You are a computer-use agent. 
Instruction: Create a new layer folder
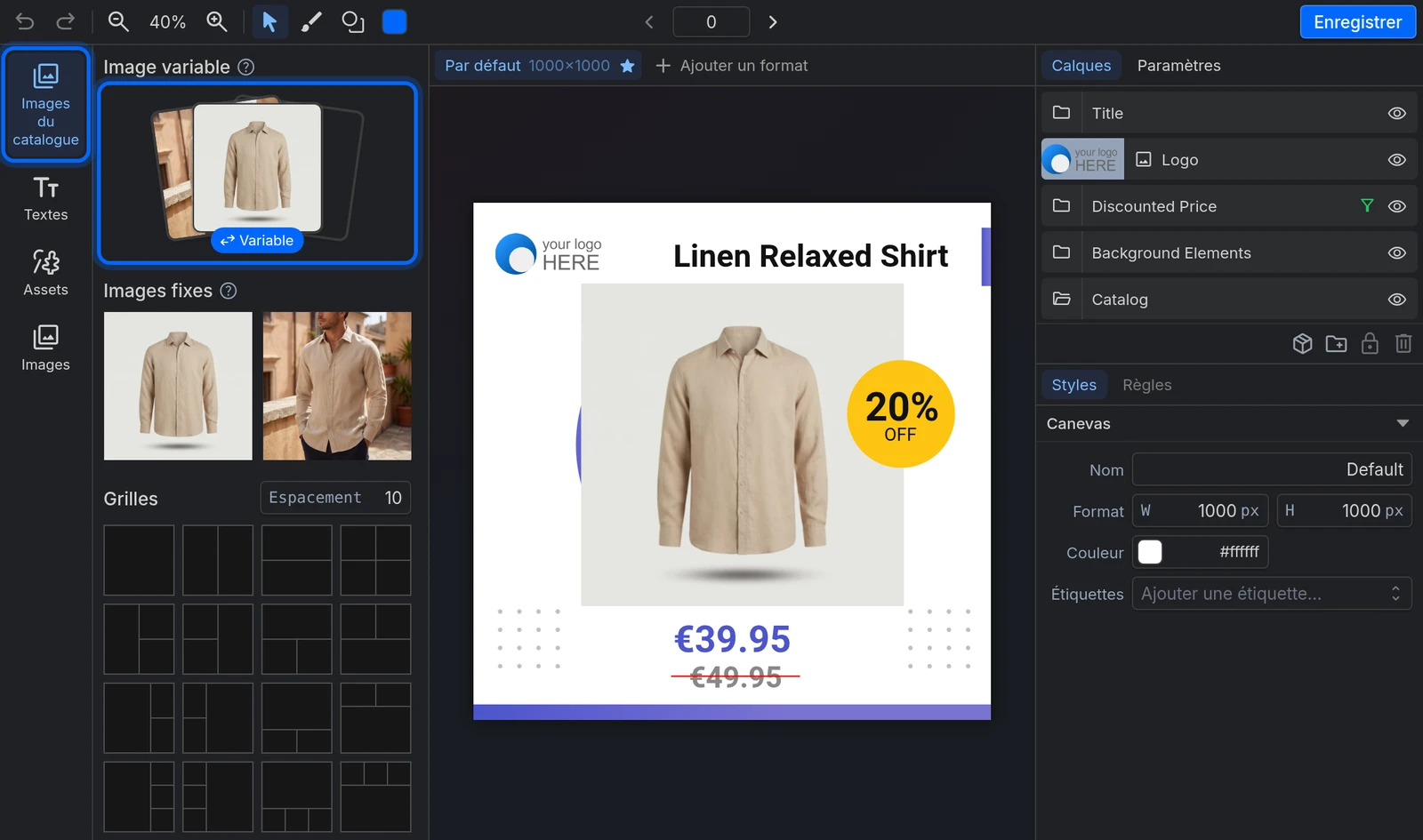coord(1336,344)
